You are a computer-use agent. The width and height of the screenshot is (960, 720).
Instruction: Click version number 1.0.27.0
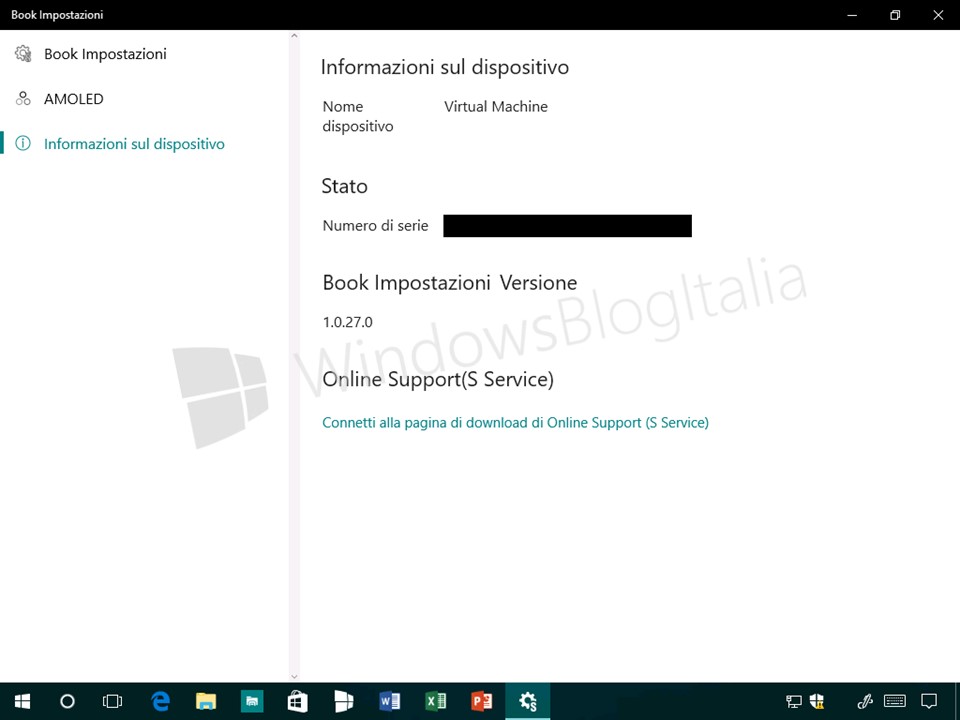pyautogui.click(x=347, y=322)
